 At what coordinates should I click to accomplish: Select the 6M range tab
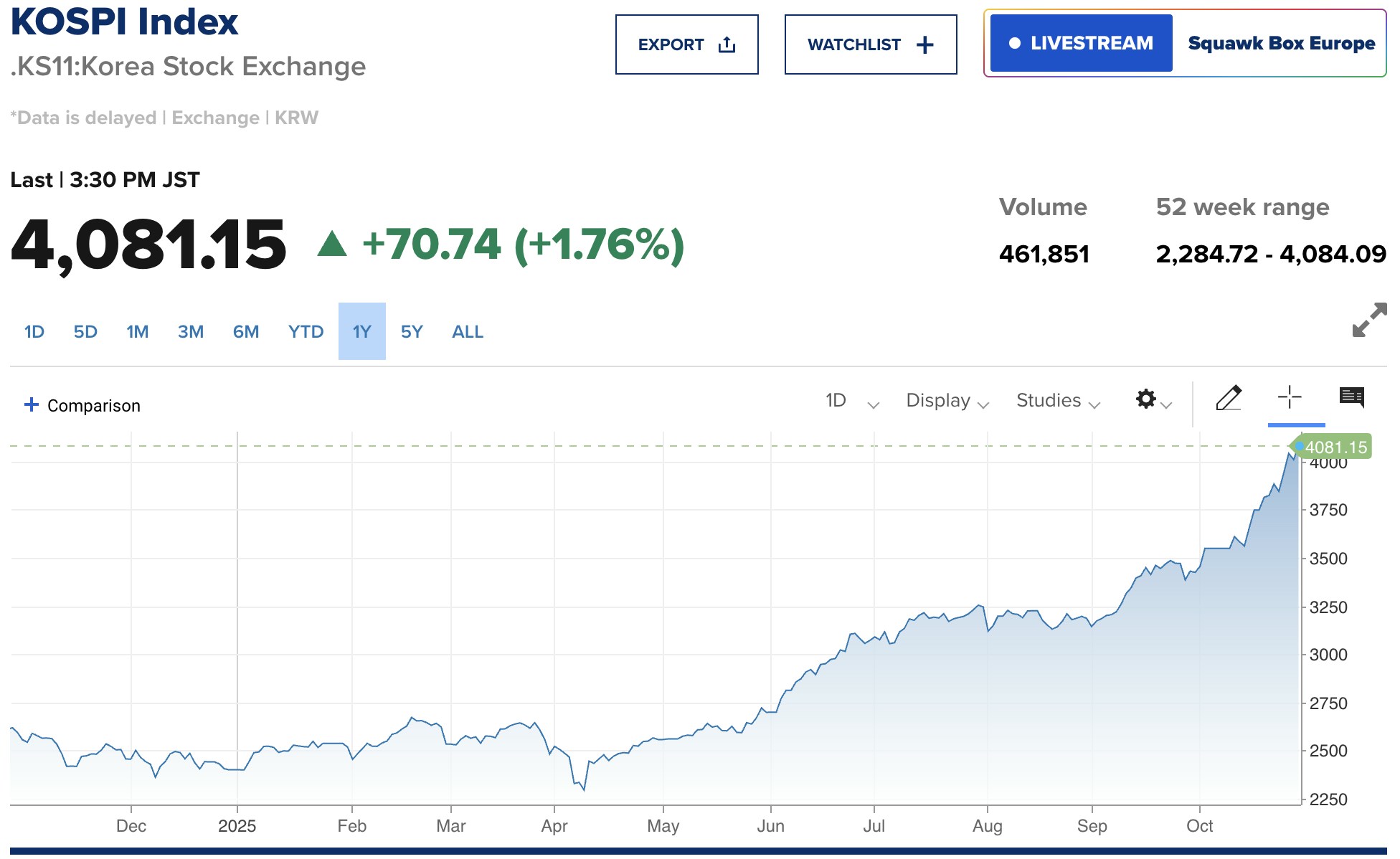[x=246, y=332]
